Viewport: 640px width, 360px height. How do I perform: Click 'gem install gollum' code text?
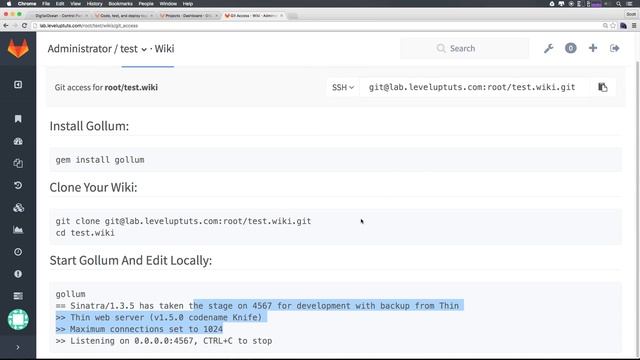(100, 160)
